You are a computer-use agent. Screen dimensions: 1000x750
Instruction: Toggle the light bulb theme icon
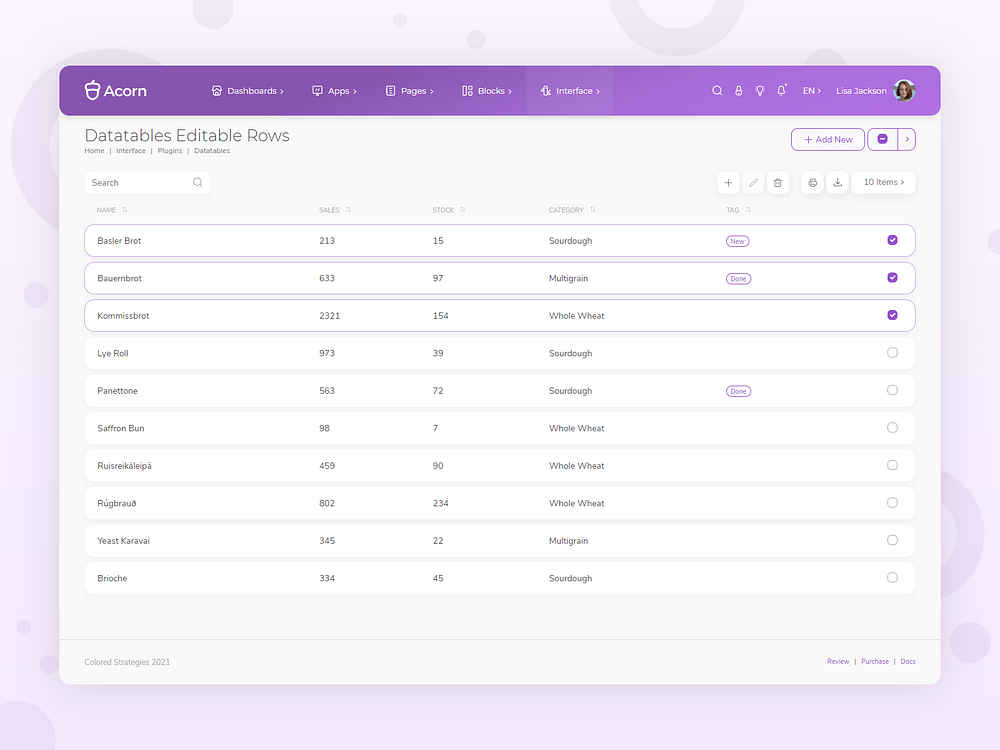click(x=759, y=90)
